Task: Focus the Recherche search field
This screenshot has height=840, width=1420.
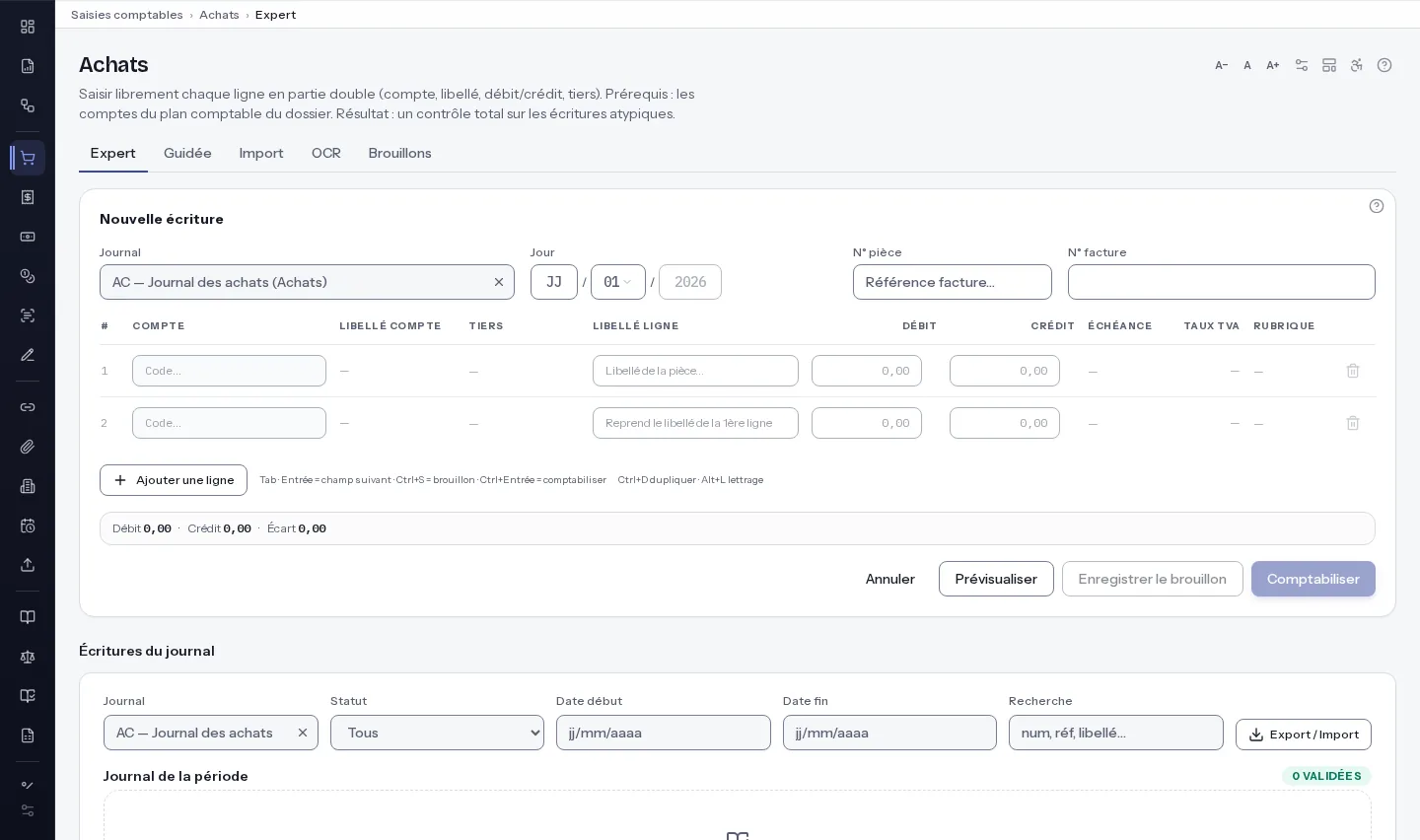Action: pyautogui.click(x=1116, y=733)
